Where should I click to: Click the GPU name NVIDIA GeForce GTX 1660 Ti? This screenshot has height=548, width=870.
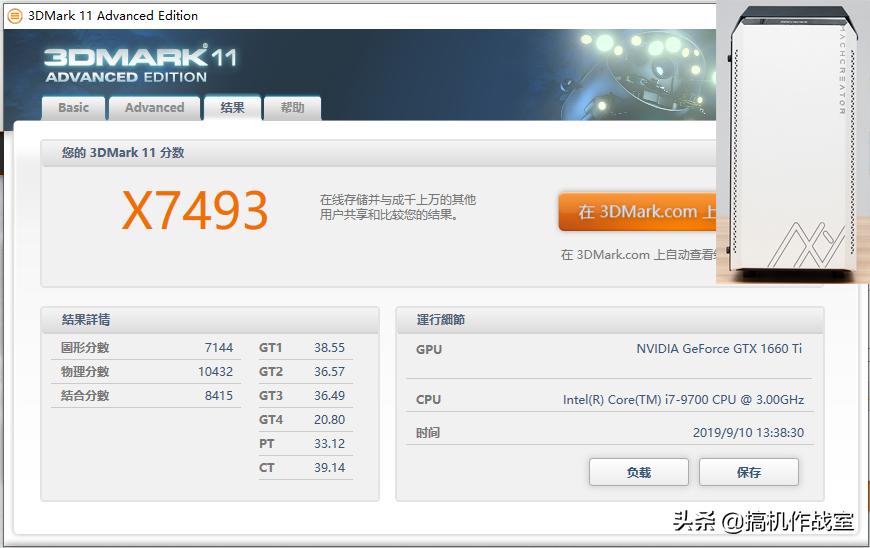click(x=719, y=348)
